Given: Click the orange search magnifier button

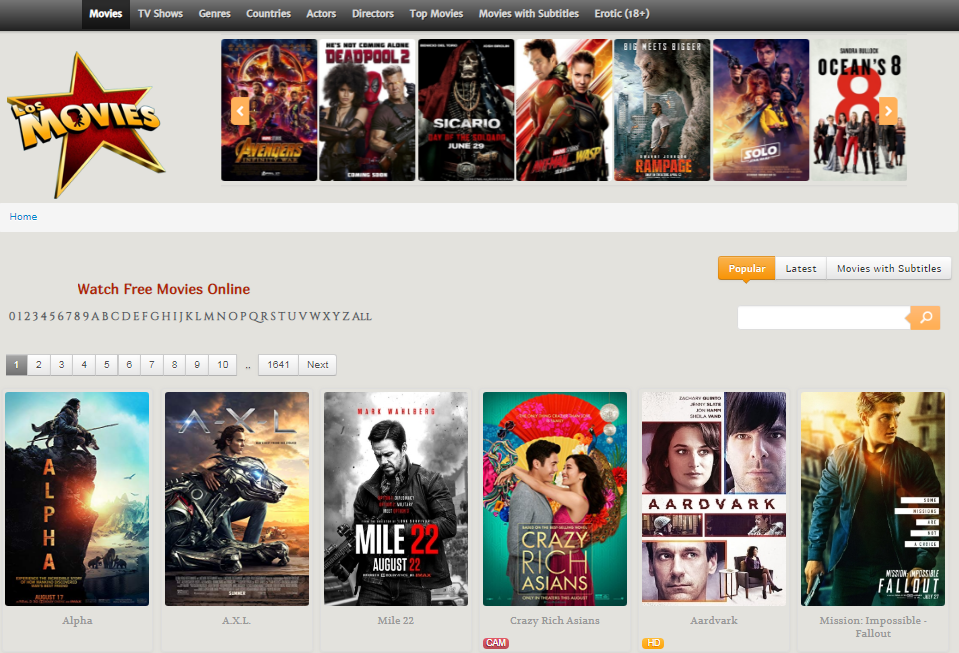Looking at the screenshot, I should click(x=925, y=317).
